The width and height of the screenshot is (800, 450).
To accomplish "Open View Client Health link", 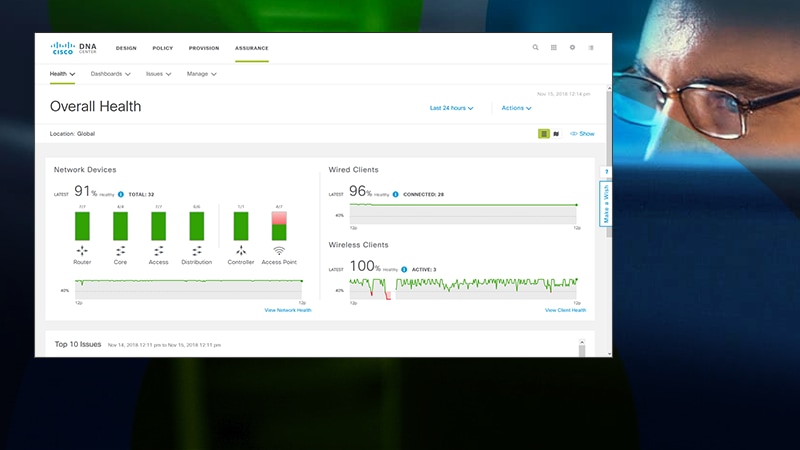I will (565, 310).
